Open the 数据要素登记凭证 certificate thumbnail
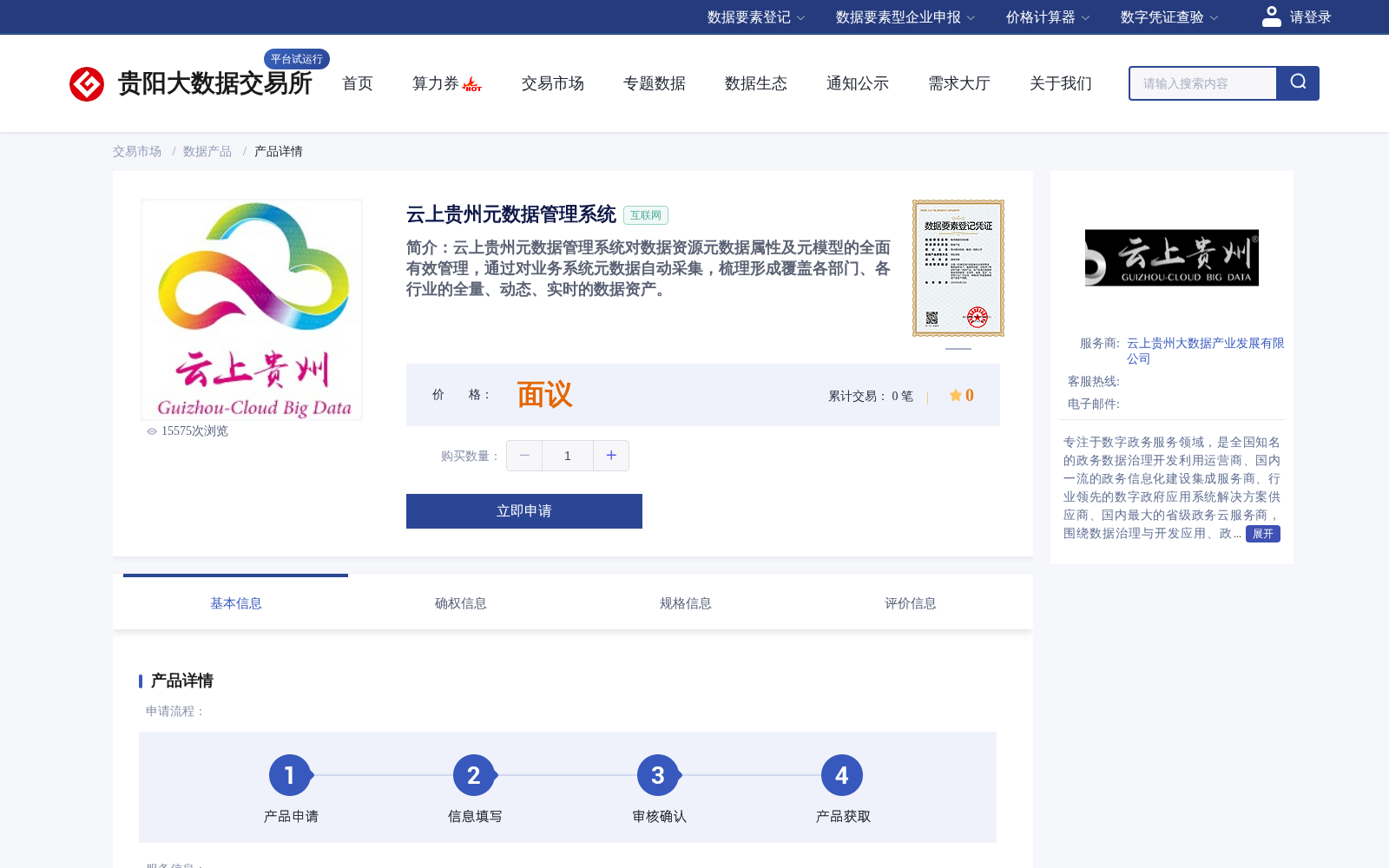 click(x=958, y=268)
